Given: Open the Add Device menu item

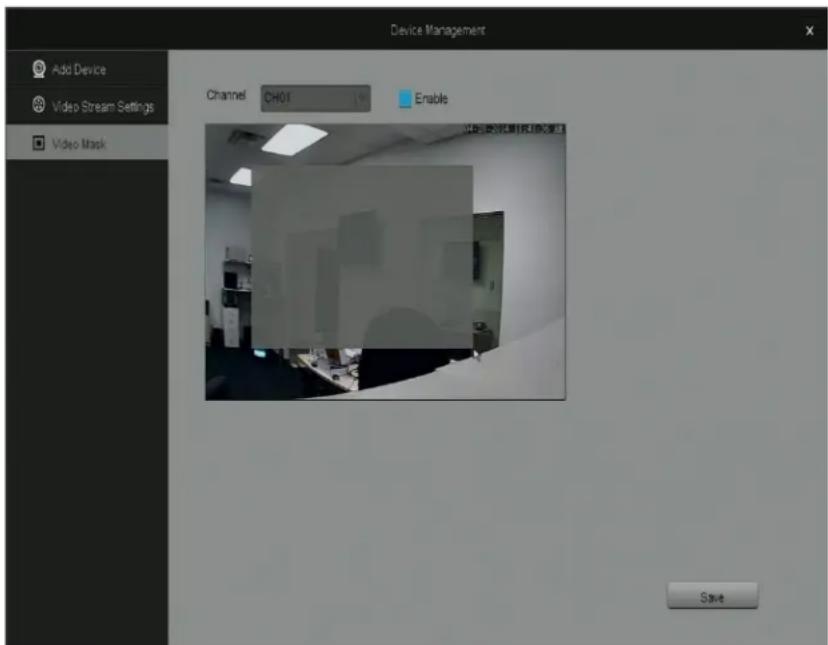Looking at the screenshot, I should (x=87, y=69).
